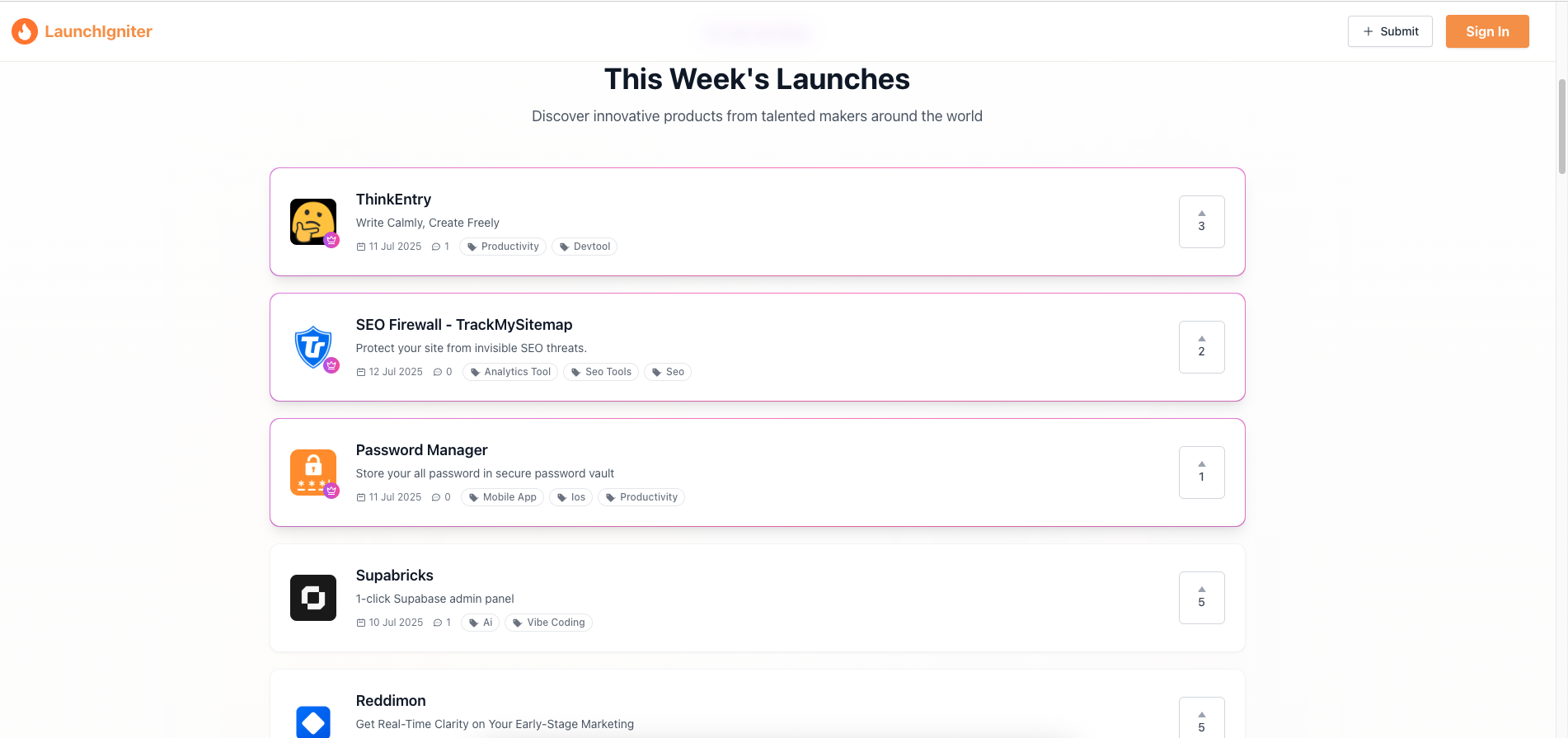Open the ThinkEntry product title

pyautogui.click(x=393, y=199)
